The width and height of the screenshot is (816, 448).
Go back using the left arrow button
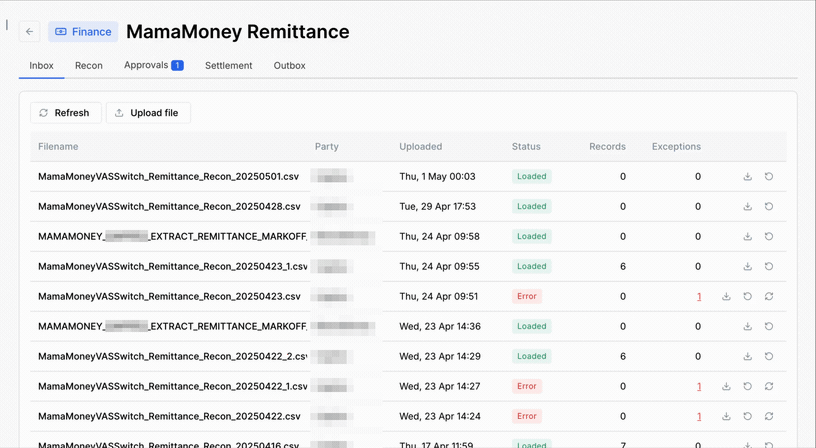[x=30, y=32]
